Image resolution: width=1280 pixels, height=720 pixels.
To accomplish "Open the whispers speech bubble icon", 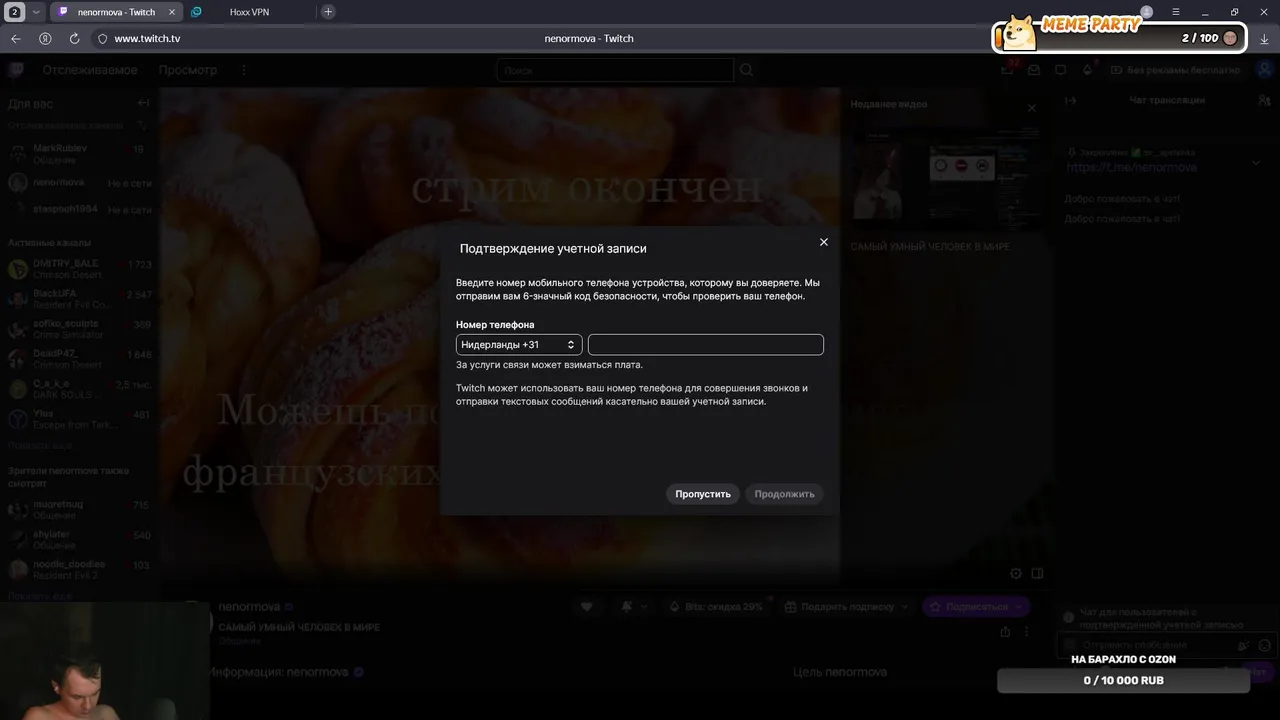I will coord(1061,70).
